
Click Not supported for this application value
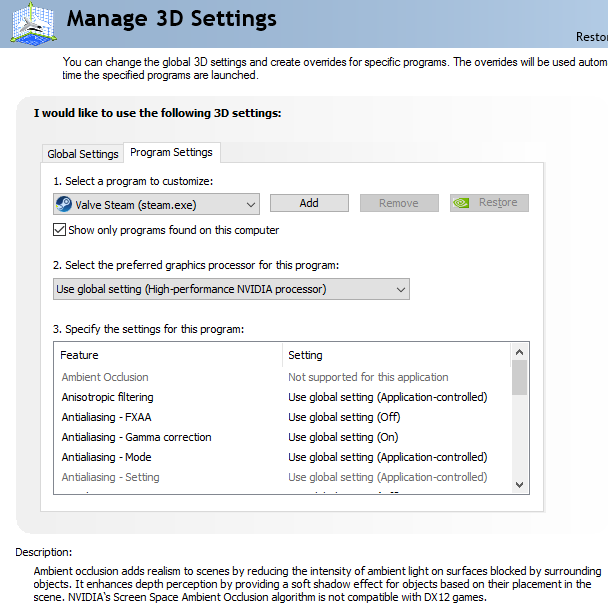click(368, 377)
